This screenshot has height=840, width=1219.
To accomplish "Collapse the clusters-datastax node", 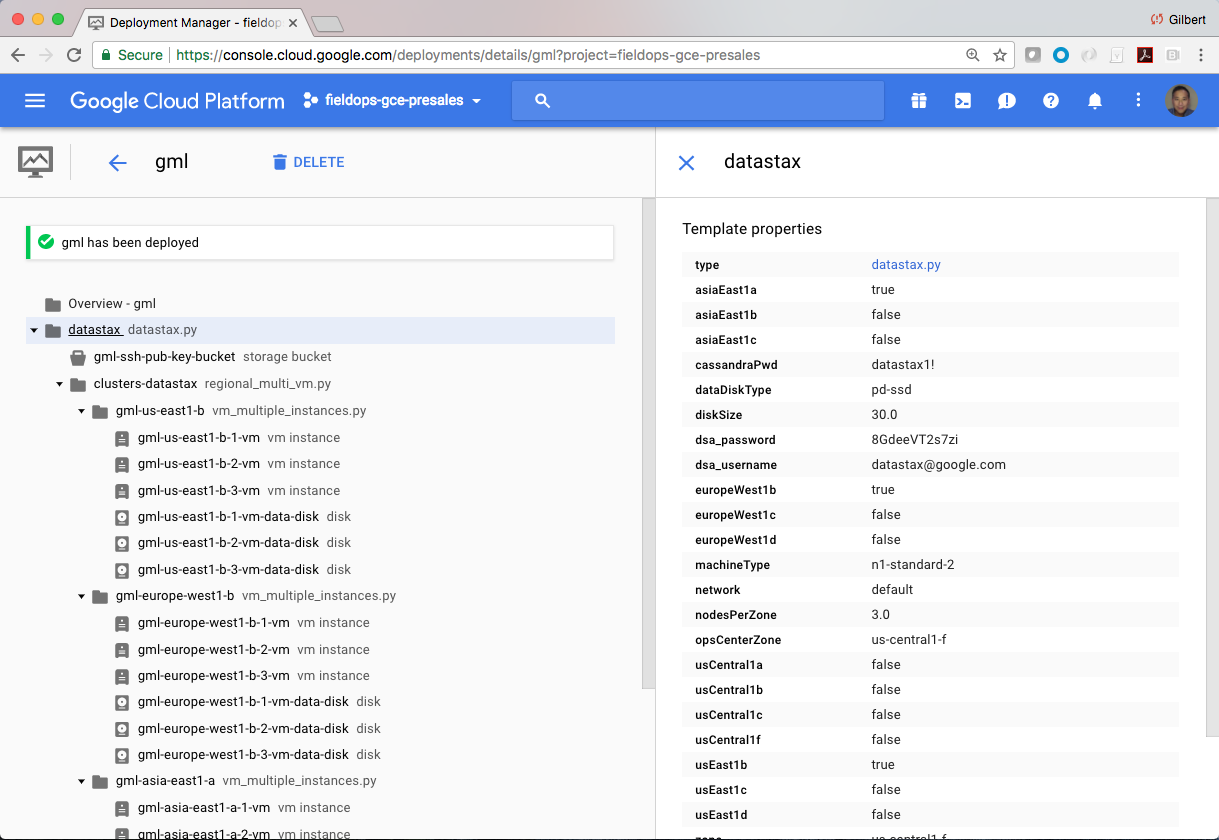I will 59,384.
